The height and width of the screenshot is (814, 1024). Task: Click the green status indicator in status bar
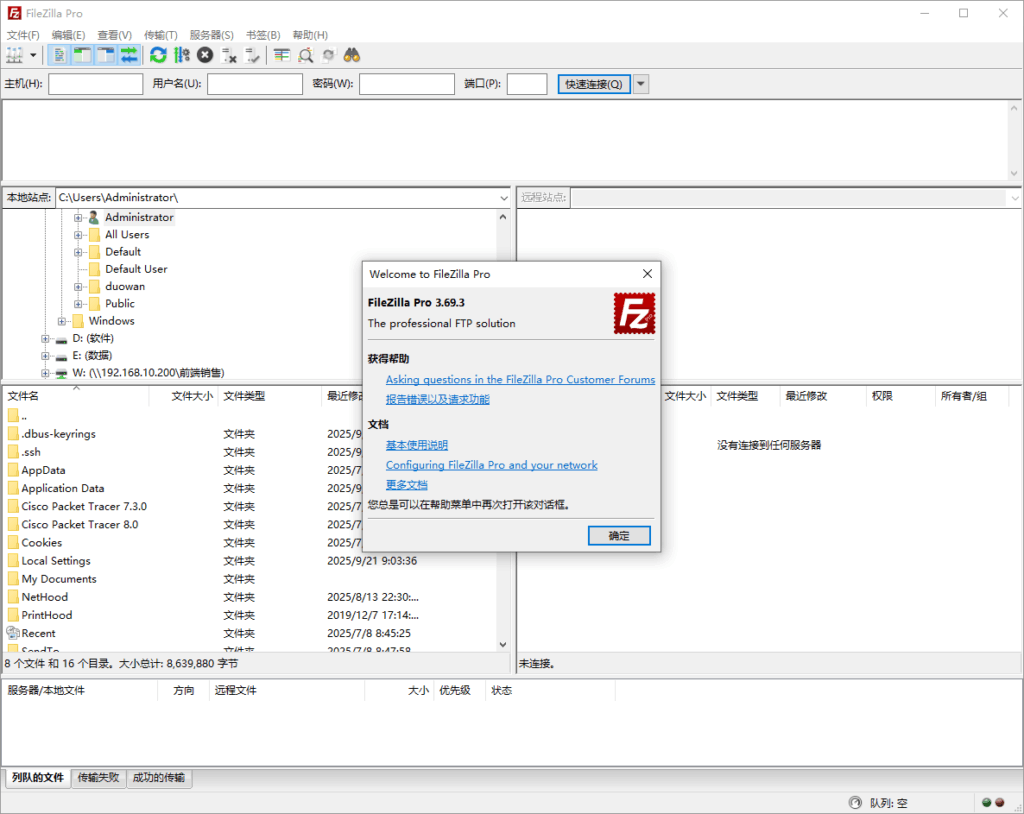click(x=986, y=801)
